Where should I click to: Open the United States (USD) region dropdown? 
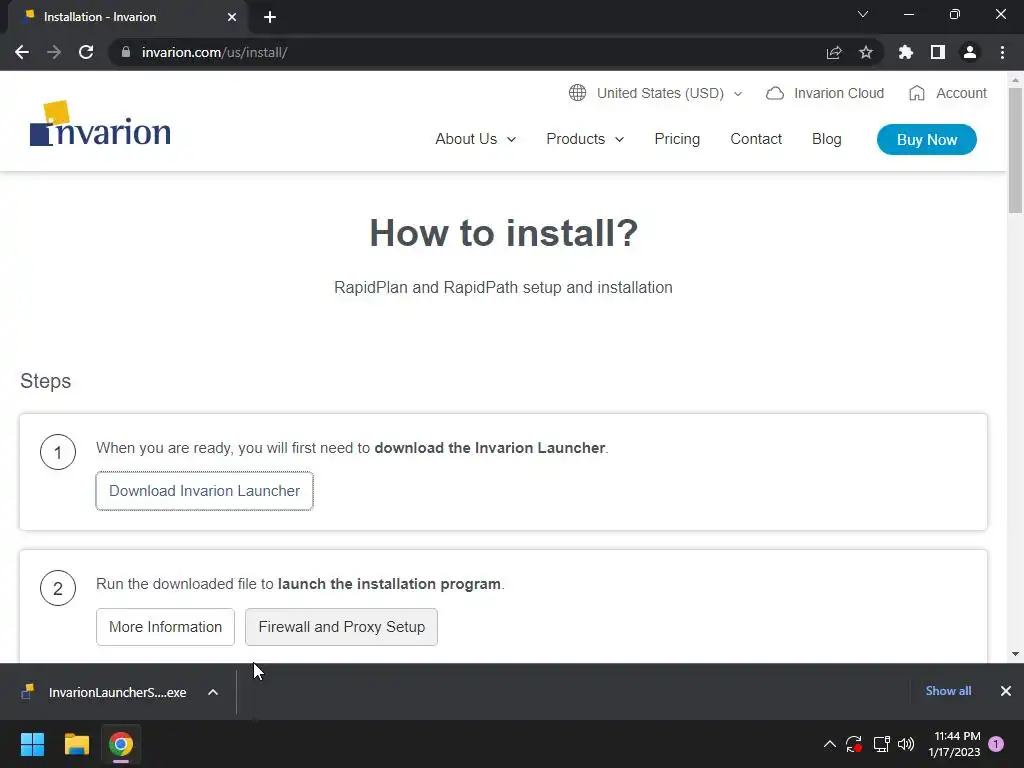pyautogui.click(x=656, y=93)
